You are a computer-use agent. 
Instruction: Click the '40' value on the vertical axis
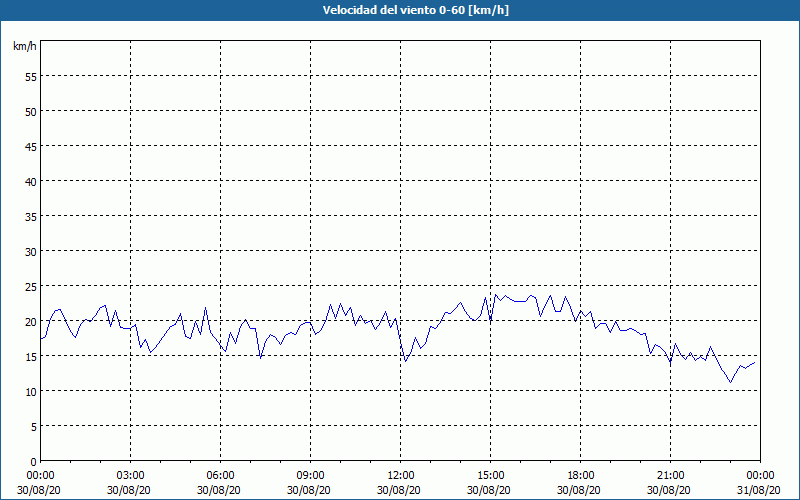[x=31, y=181]
